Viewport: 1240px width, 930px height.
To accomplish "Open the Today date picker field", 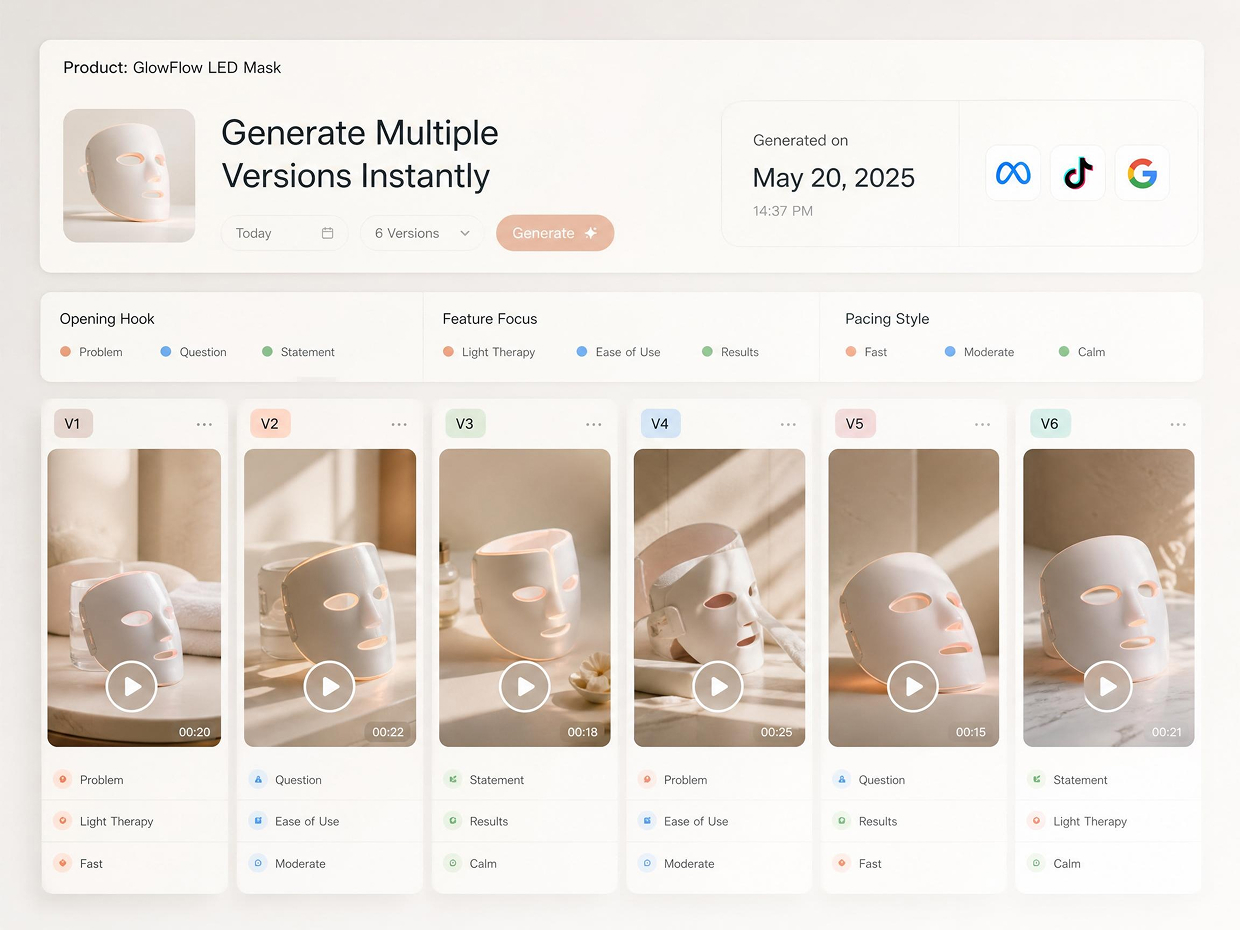I will pyautogui.click(x=284, y=233).
